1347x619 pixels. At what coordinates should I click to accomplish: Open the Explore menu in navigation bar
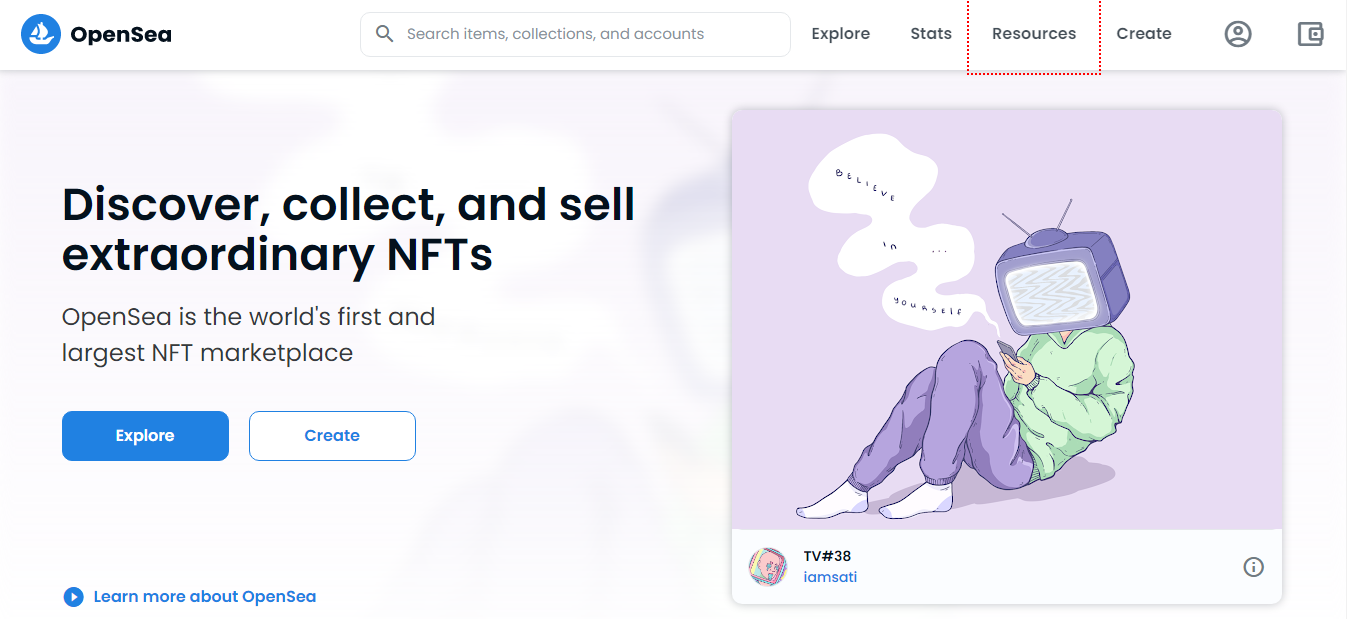[x=840, y=34]
